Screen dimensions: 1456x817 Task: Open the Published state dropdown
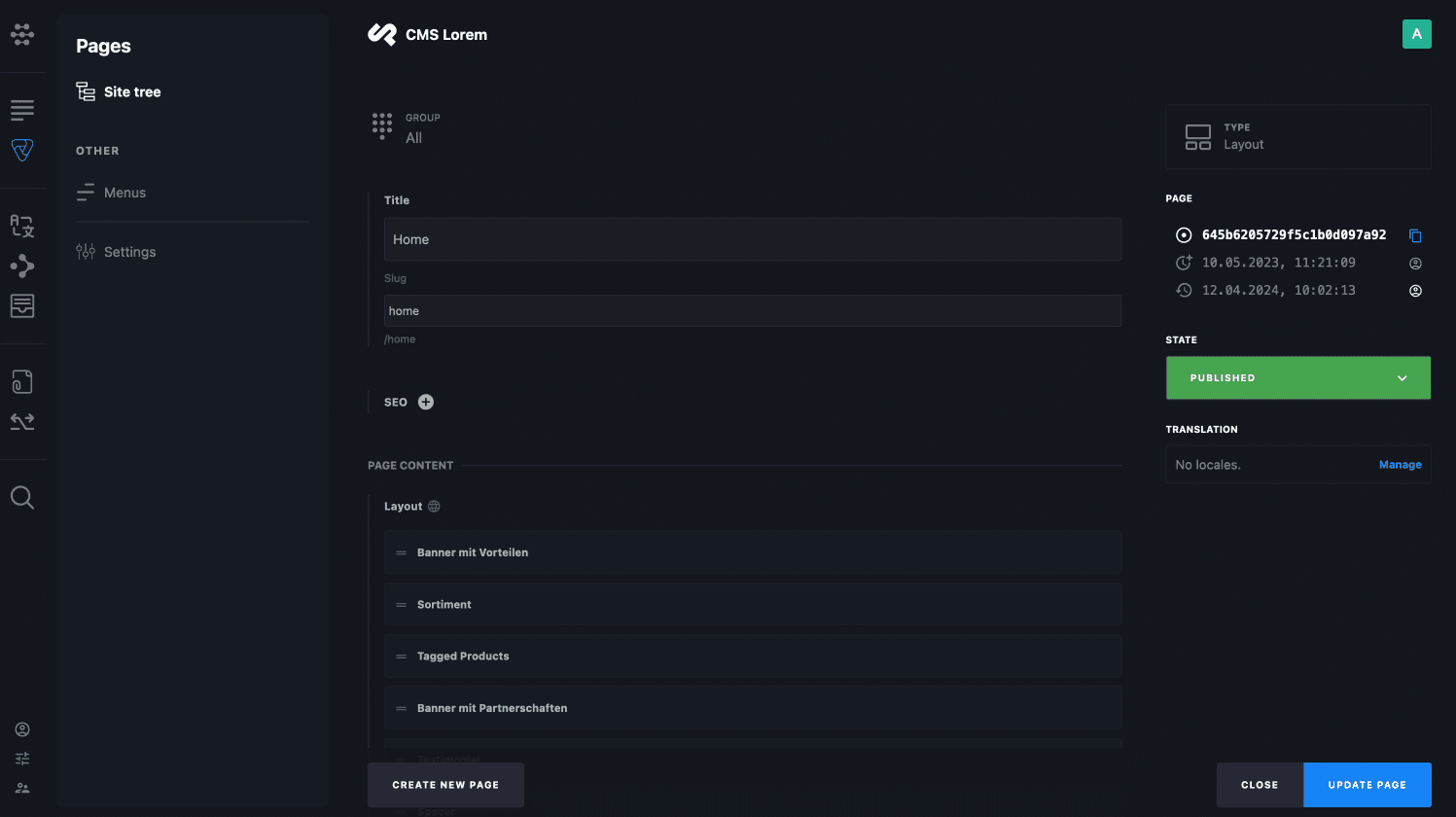pyautogui.click(x=1297, y=377)
